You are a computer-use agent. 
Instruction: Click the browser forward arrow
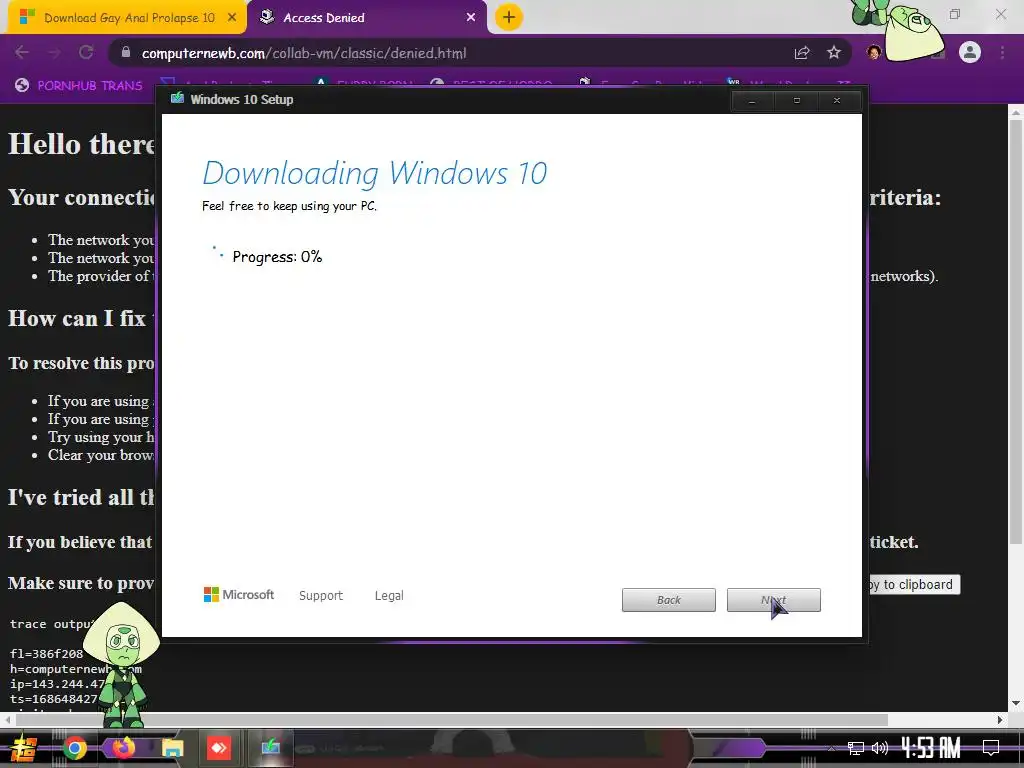[54, 52]
